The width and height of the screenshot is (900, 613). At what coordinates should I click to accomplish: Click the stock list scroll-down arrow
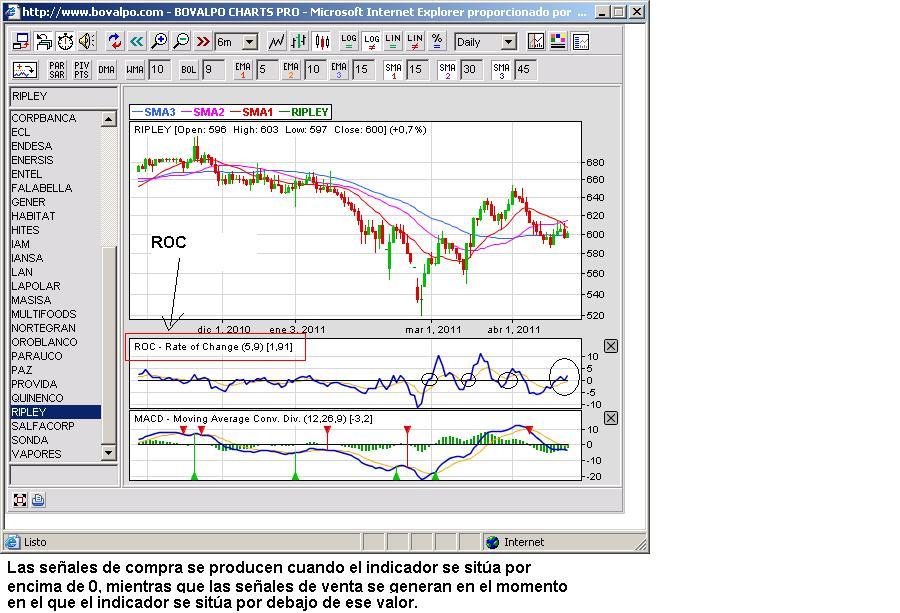click(x=109, y=453)
